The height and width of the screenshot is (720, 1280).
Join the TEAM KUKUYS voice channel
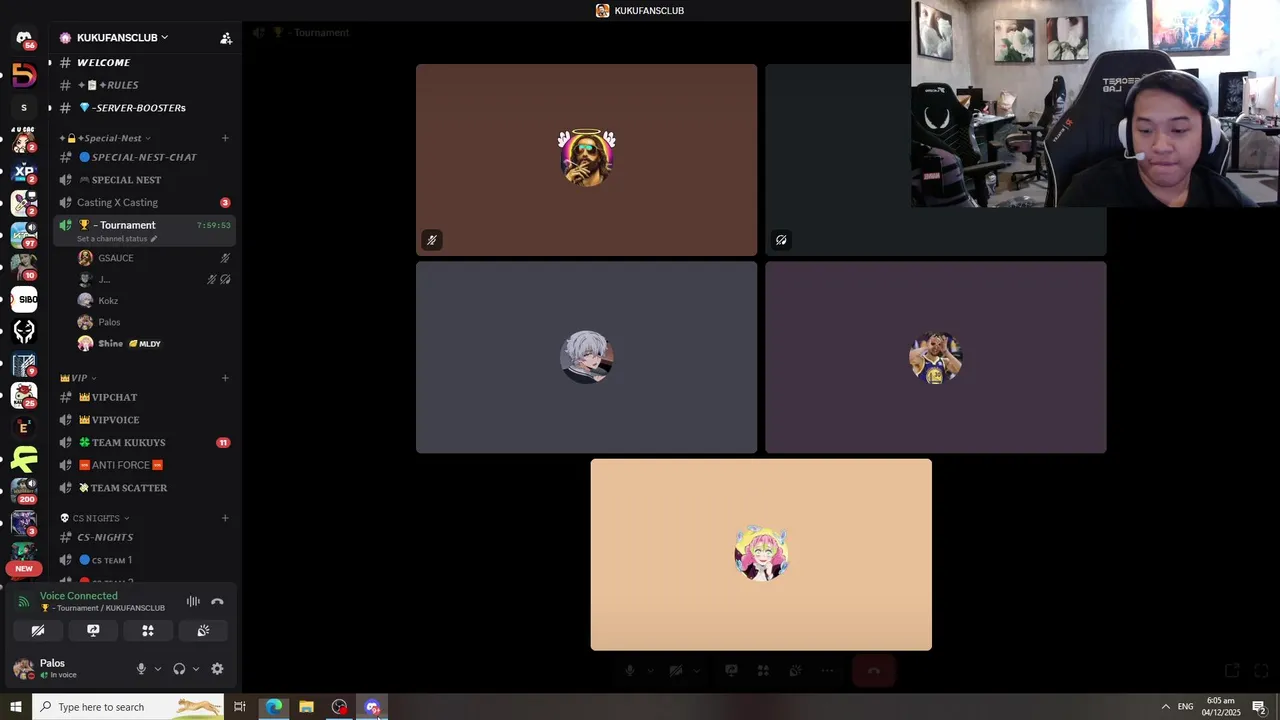tap(145, 442)
